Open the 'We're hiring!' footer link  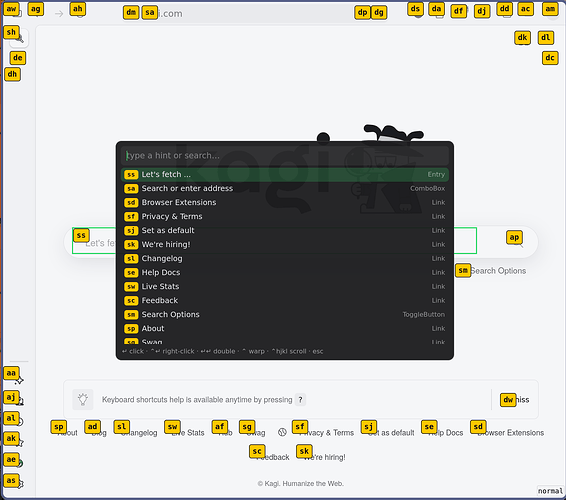point(324,457)
